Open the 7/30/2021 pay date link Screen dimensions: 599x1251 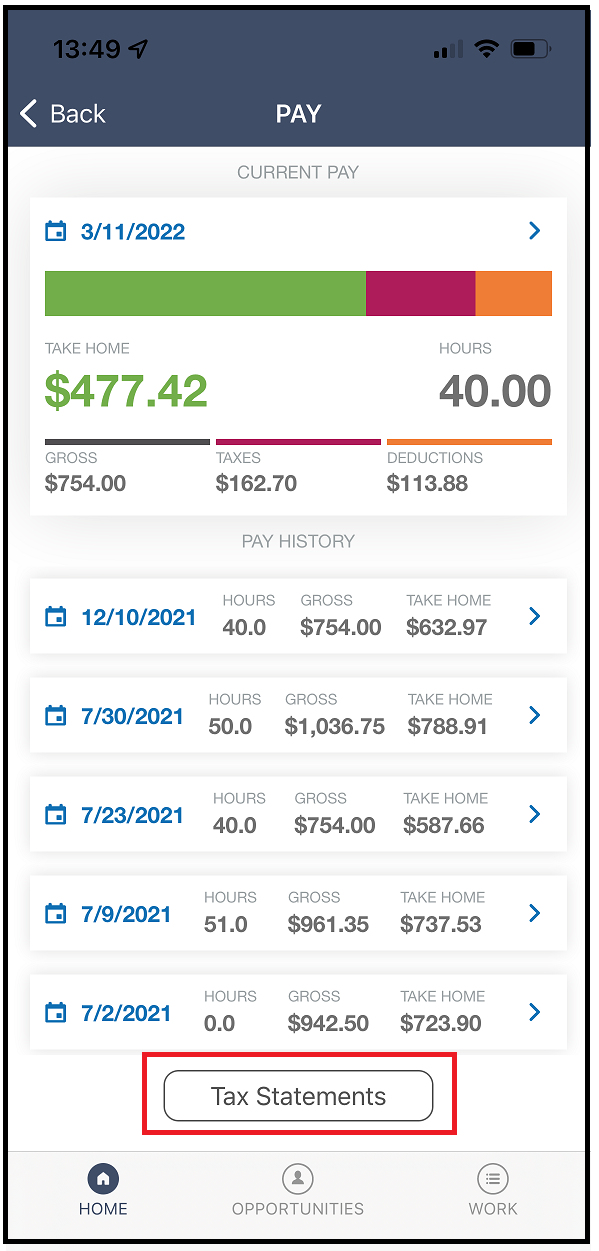(132, 716)
